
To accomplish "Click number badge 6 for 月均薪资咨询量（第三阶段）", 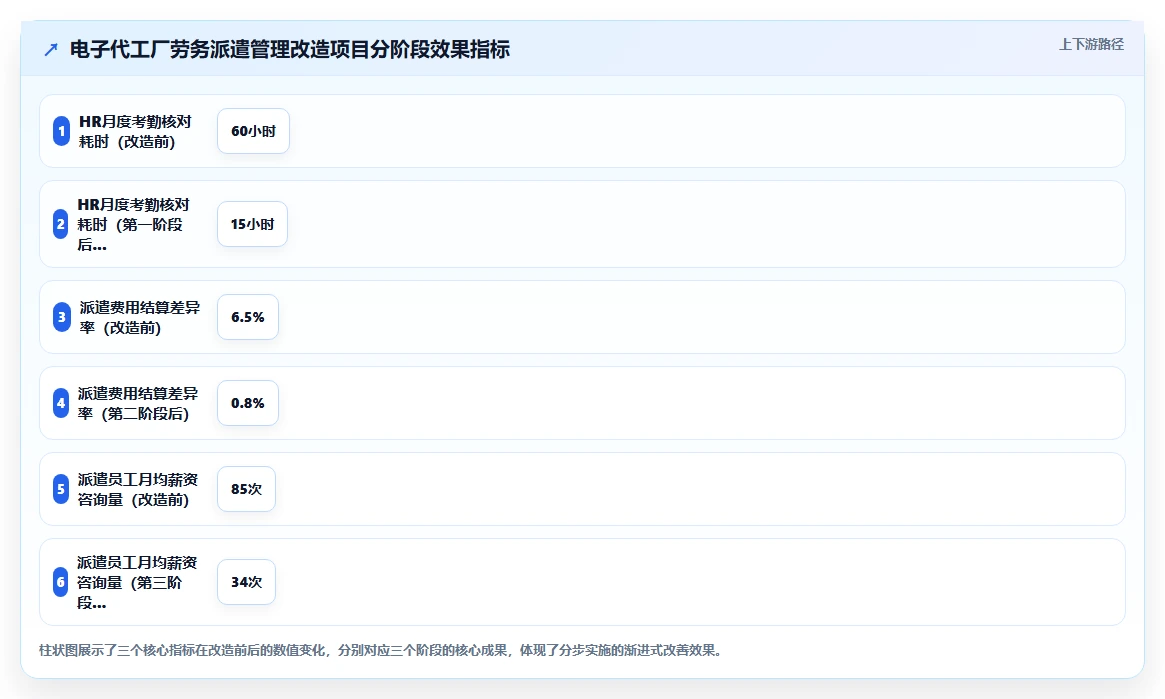I will click(x=61, y=582).
